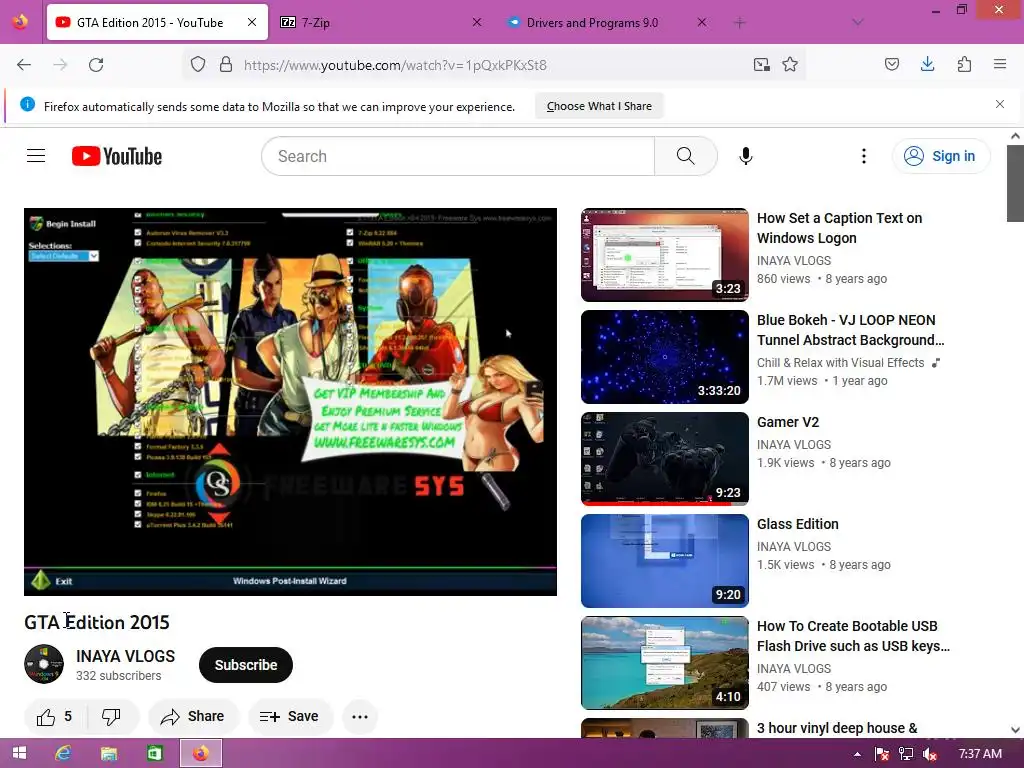Close the GTA Edition YouTube tab

252,22
